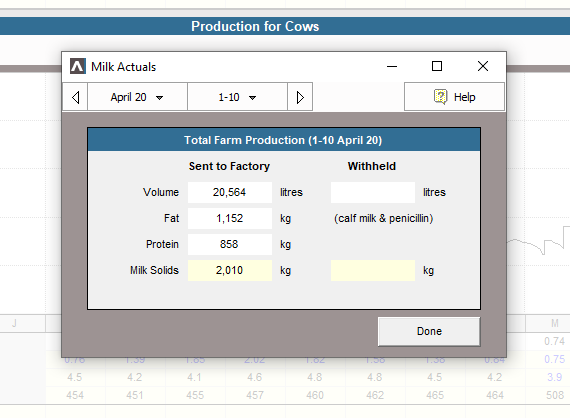Click Total Farm Production title bar

(284, 140)
